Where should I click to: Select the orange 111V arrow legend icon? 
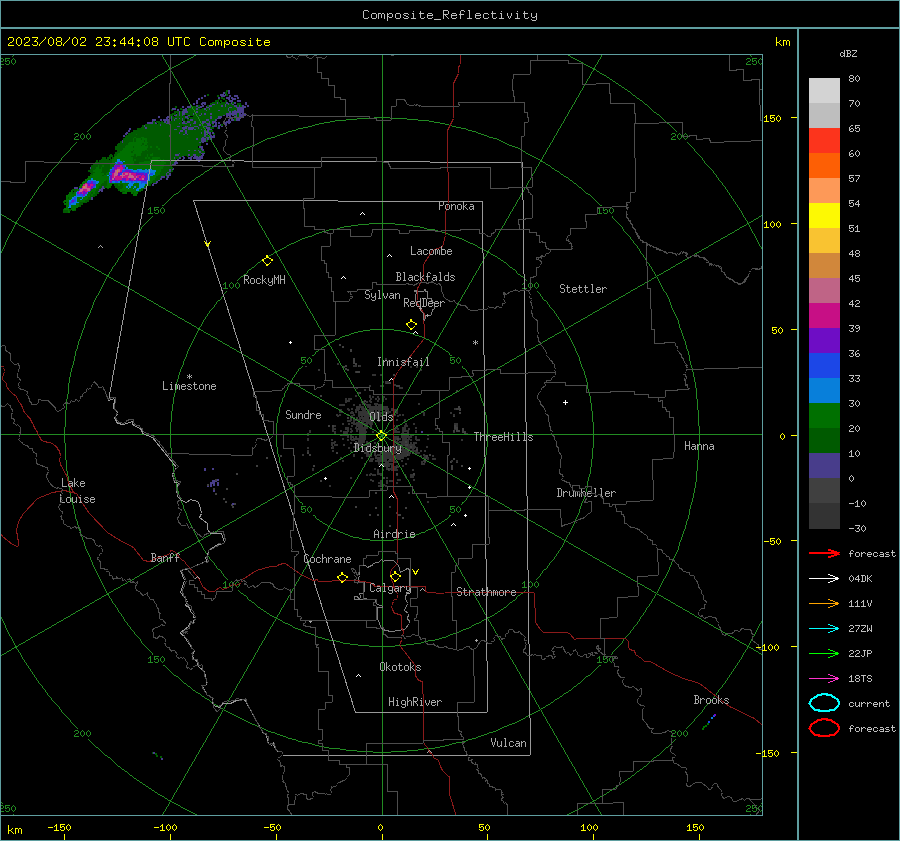coord(824,603)
